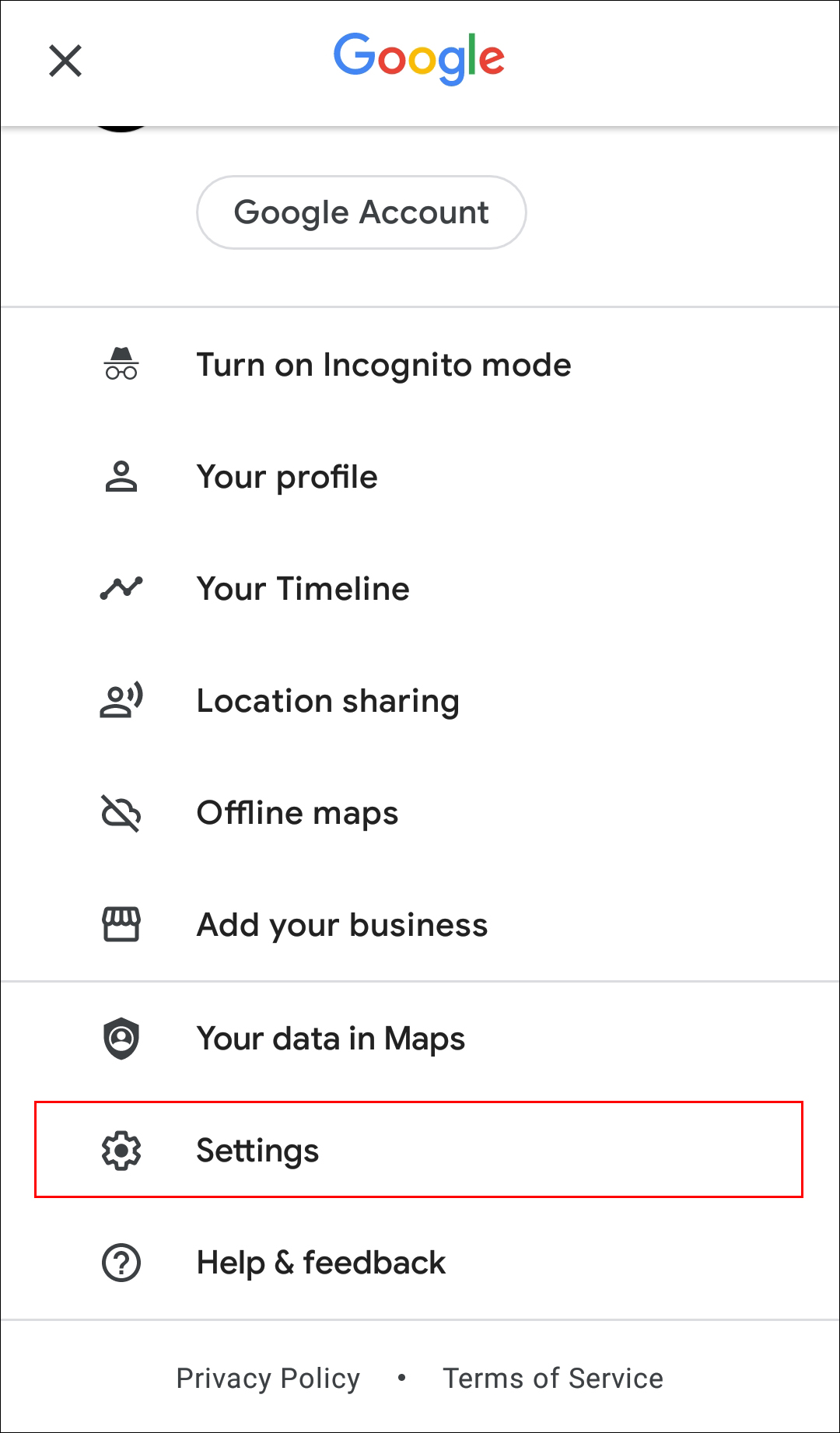Click the Timeline graph icon
840x1433 pixels.
coord(121,589)
